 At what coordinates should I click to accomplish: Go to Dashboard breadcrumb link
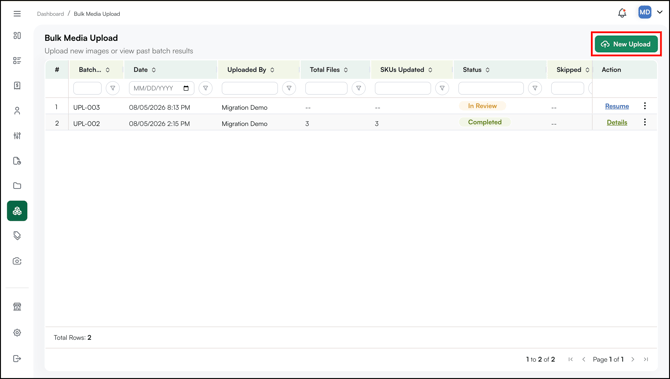coord(50,14)
